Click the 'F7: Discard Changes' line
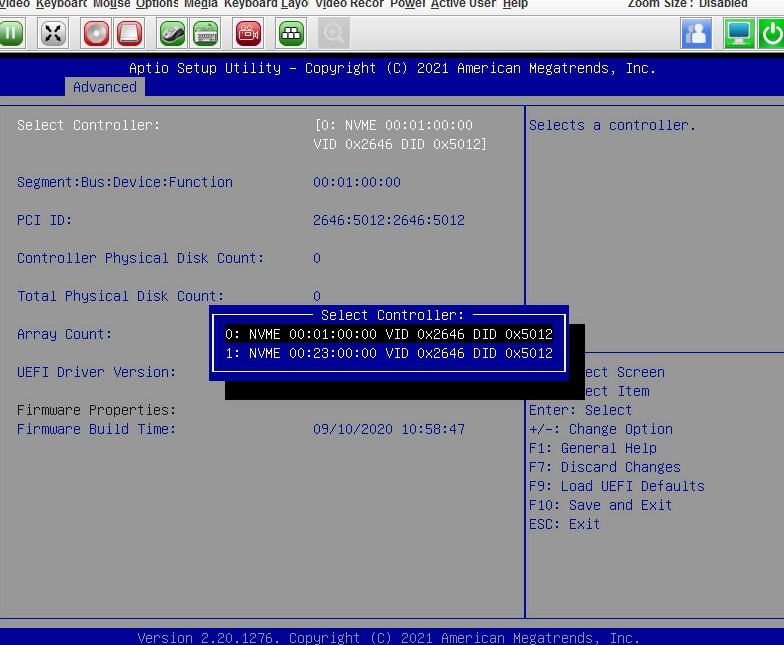Viewport: 784px width, 645px height. 605,467
